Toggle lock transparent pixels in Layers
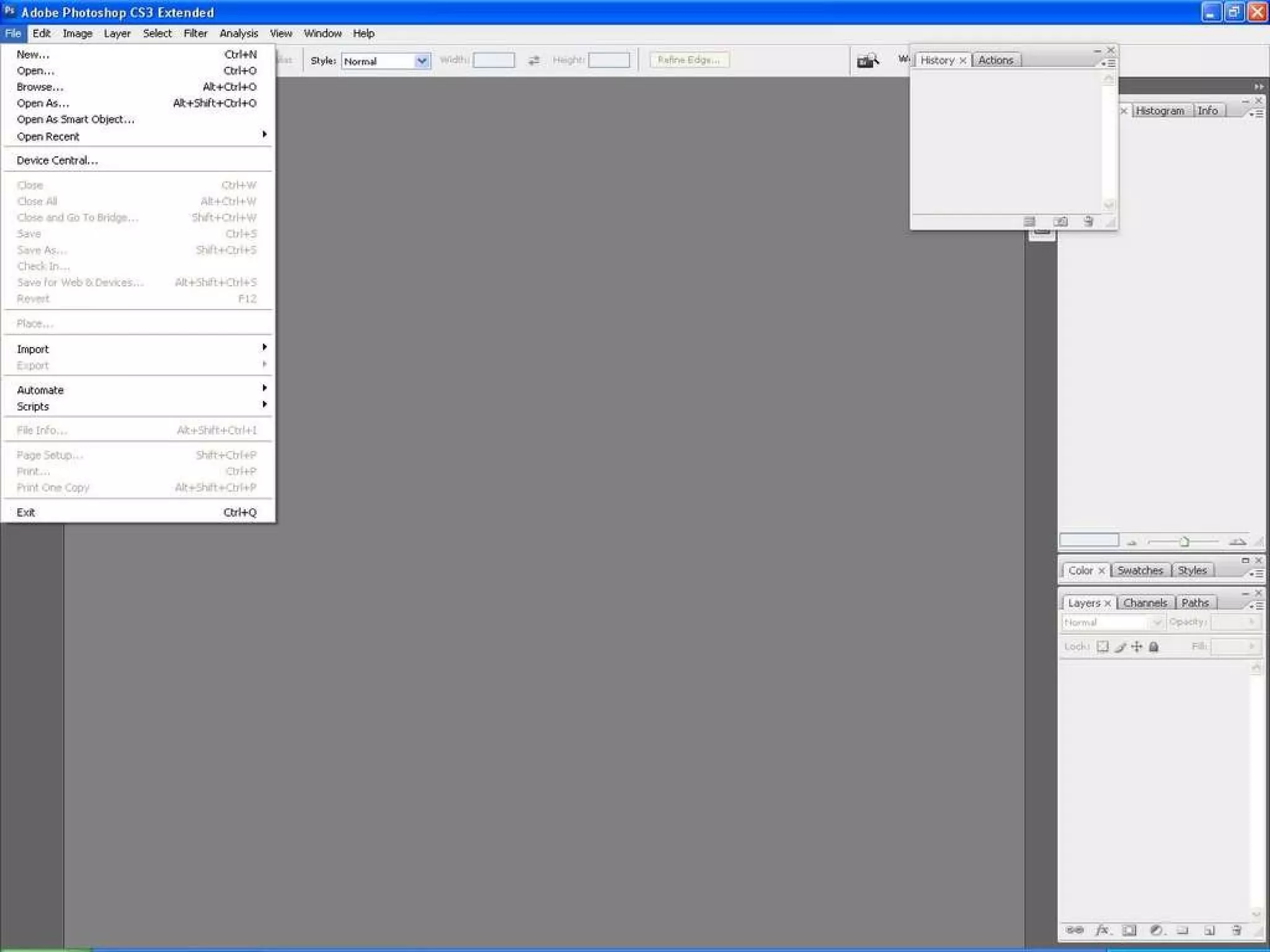The width and height of the screenshot is (1270, 952). tap(1103, 646)
